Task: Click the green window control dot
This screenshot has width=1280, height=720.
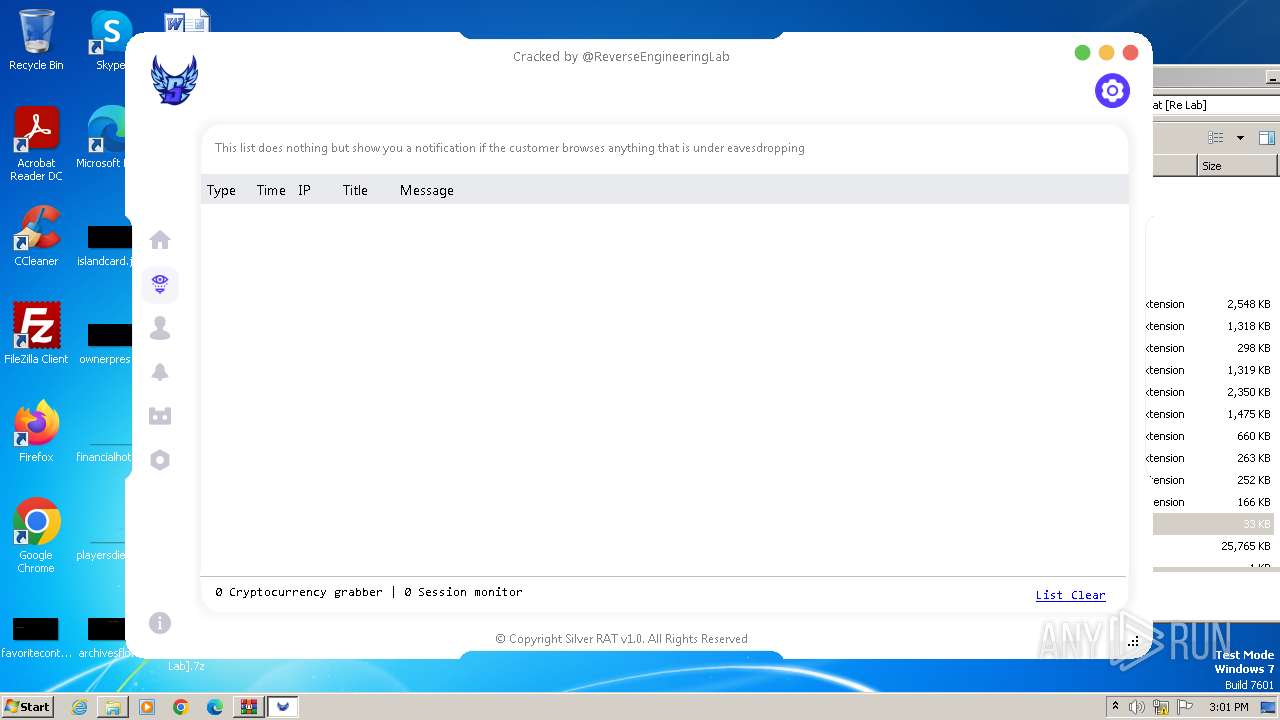Action: [x=1082, y=53]
